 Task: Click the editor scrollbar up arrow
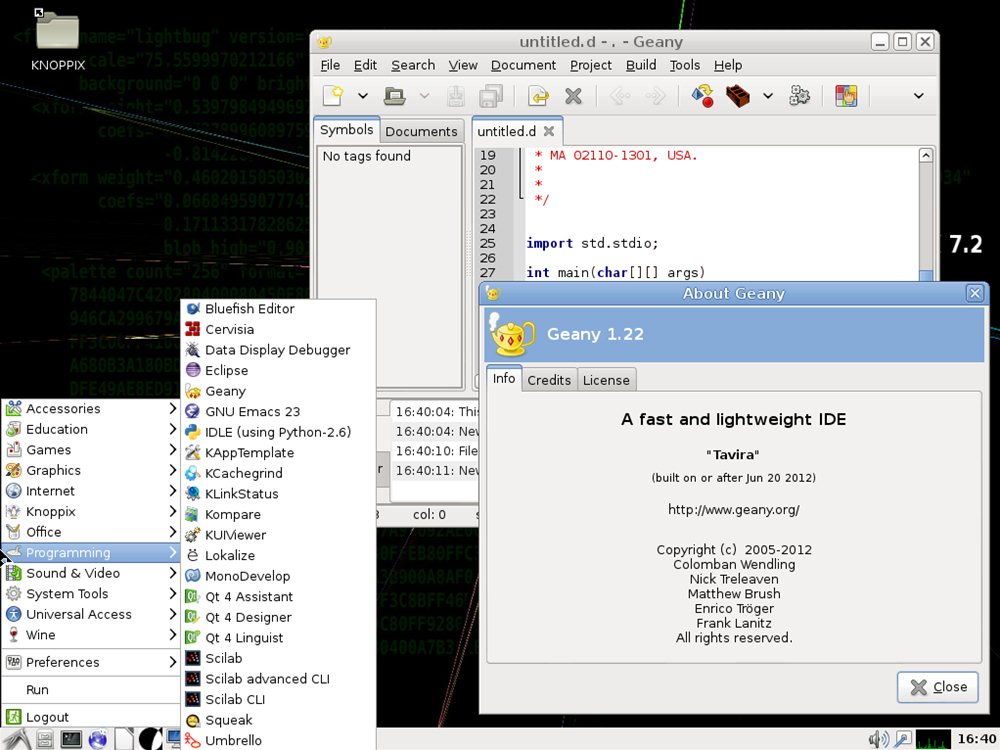[925, 155]
